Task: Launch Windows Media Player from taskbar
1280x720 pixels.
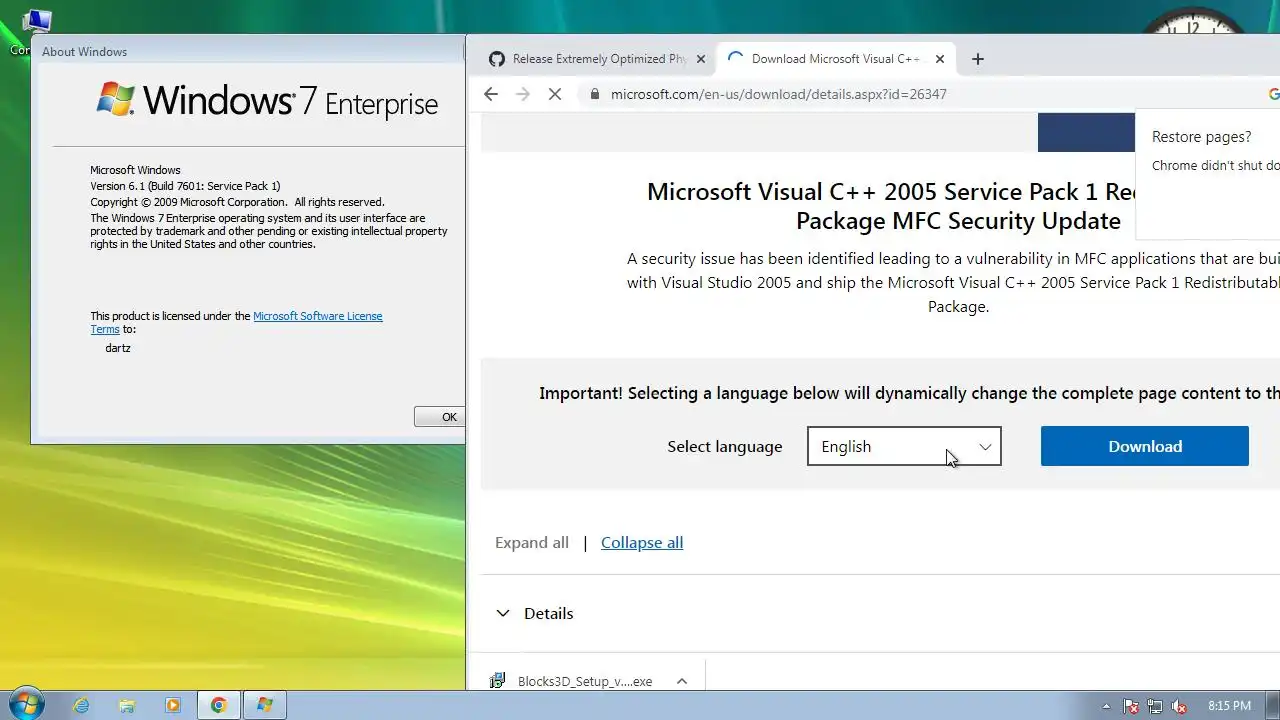Action: click(173, 705)
